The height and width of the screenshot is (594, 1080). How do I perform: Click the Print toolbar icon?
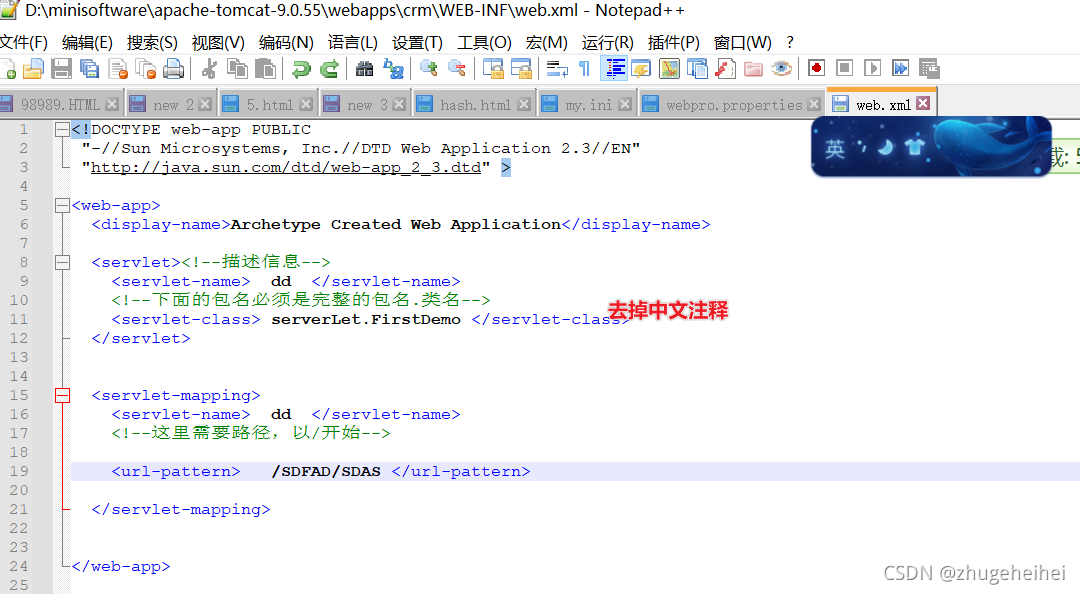pyautogui.click(x=171, y=68)
